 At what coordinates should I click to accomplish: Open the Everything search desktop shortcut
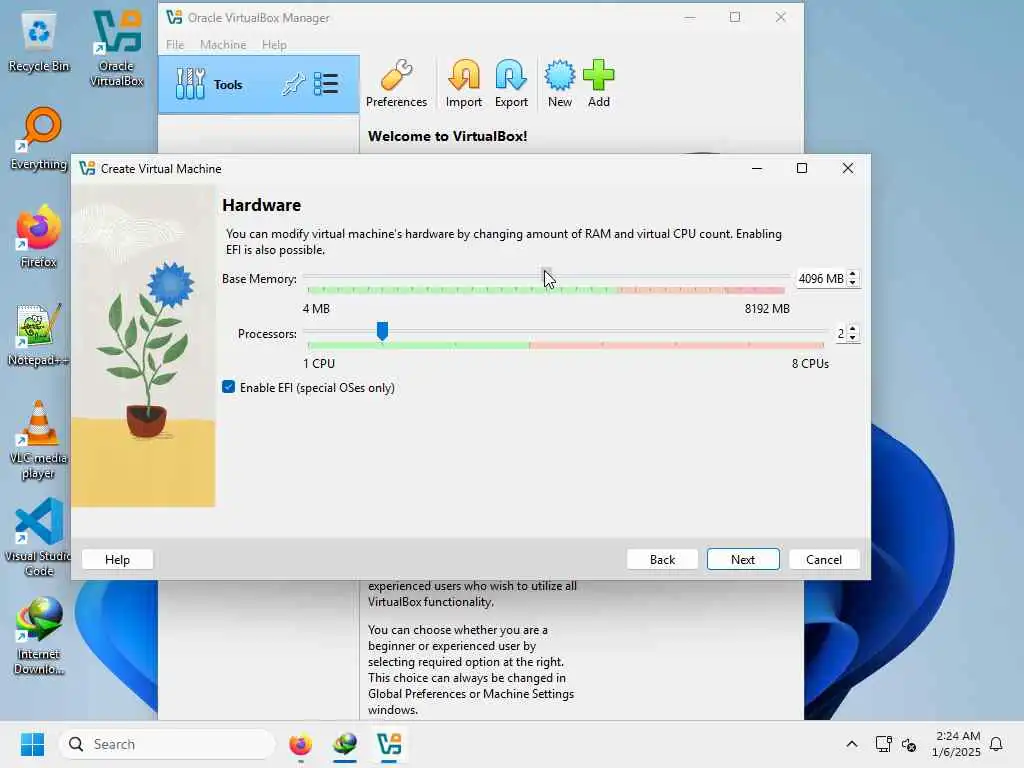39,138
